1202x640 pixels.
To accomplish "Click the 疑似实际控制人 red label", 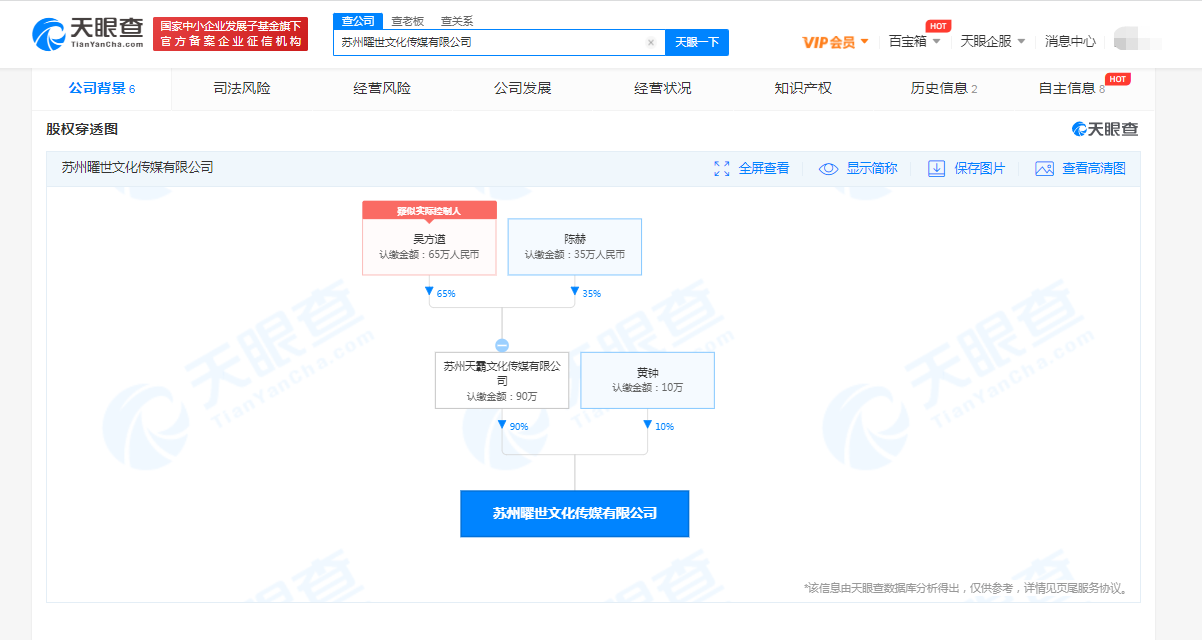I will pos(429,211).
